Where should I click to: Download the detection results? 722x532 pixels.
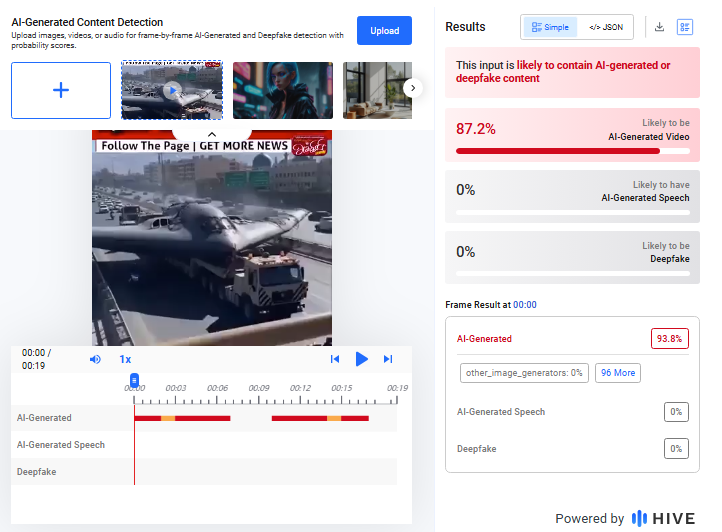pos(659,27)
